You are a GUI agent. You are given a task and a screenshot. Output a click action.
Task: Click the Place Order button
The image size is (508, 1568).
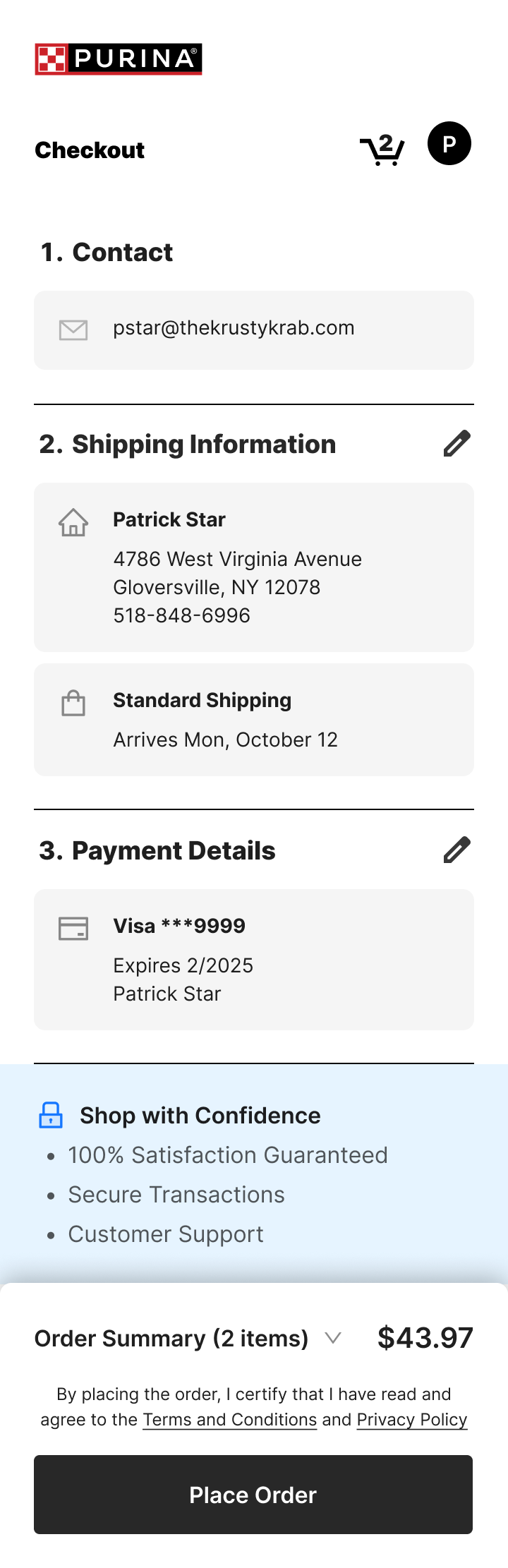point(253,1495)
